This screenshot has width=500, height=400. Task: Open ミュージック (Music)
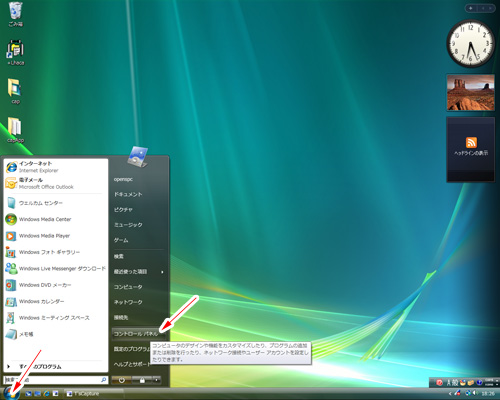point(138,225)
